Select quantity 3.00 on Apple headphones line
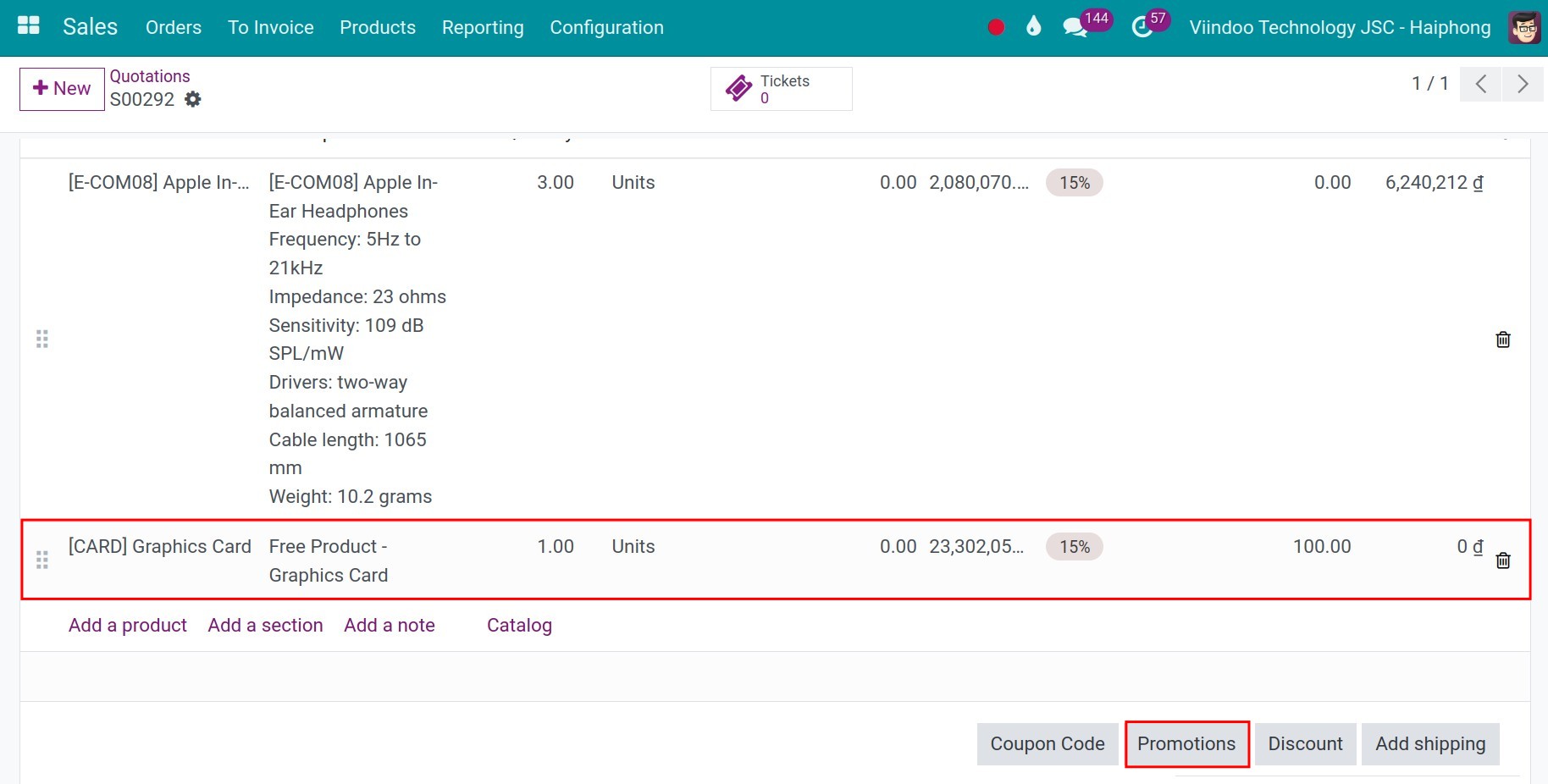This screenshot has height=784, width=1548. (556, 183)
